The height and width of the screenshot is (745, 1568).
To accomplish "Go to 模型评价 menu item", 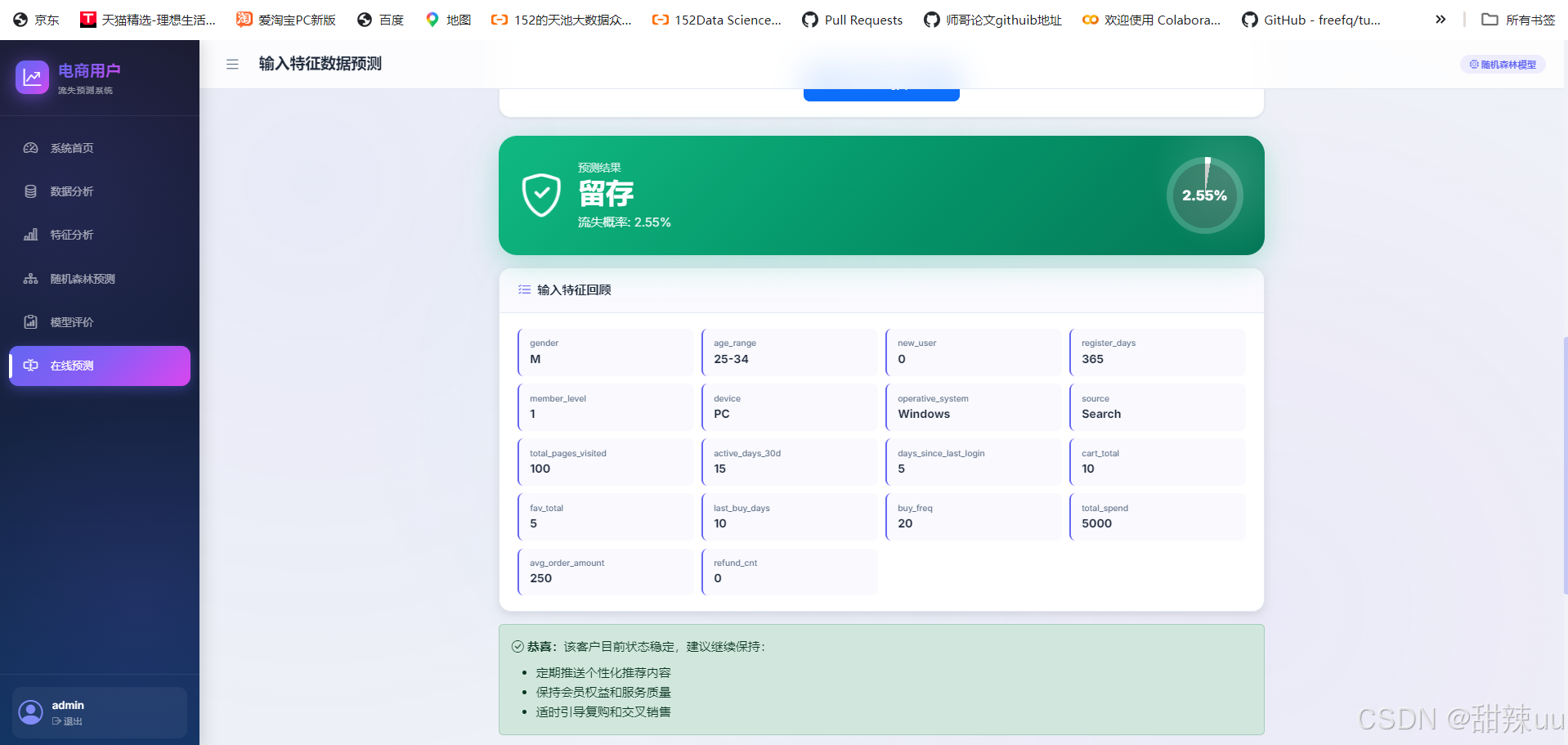I will [x=100, y=322].
